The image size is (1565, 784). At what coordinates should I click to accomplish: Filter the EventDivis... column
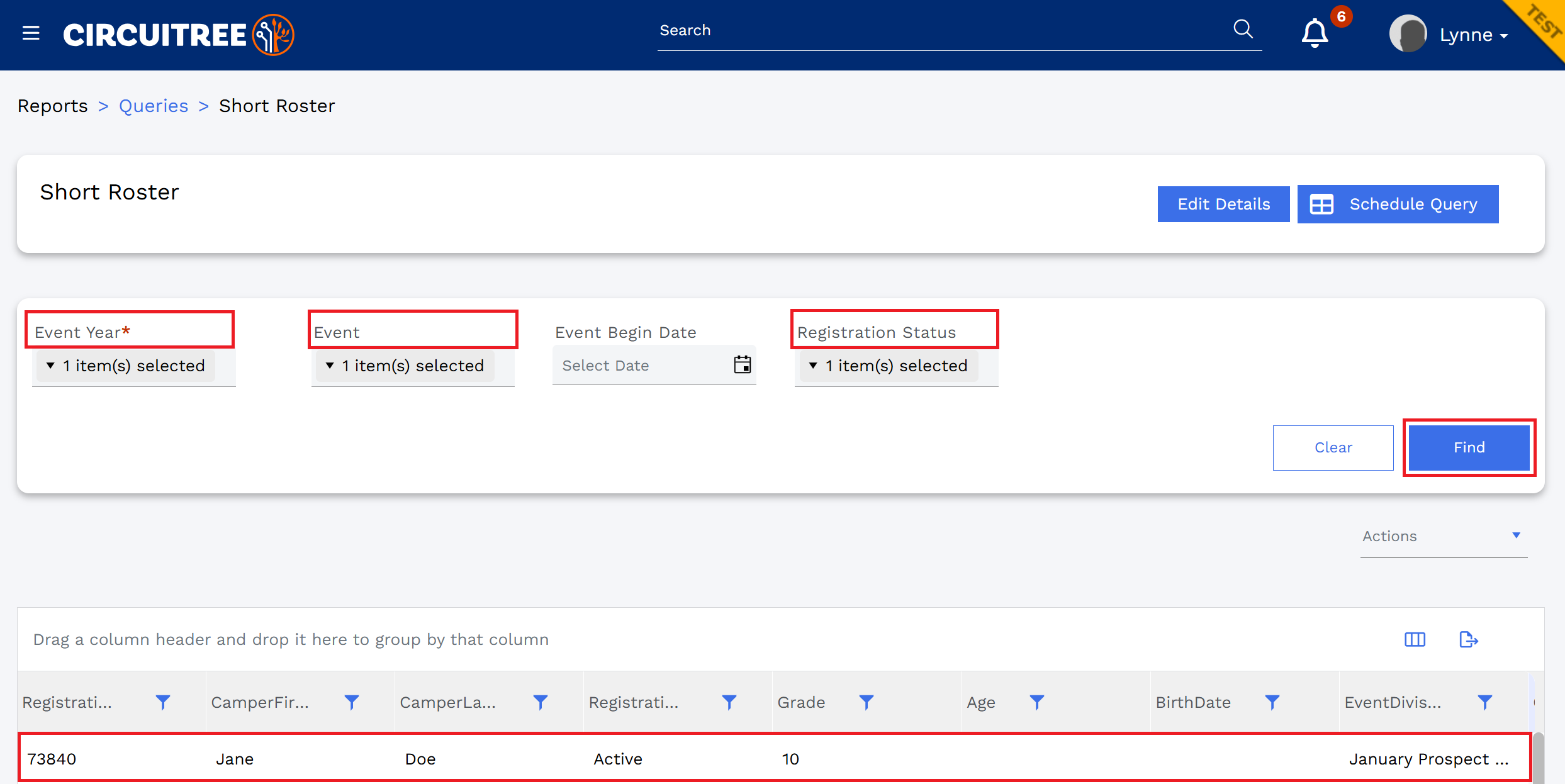tap(1485, 702)
